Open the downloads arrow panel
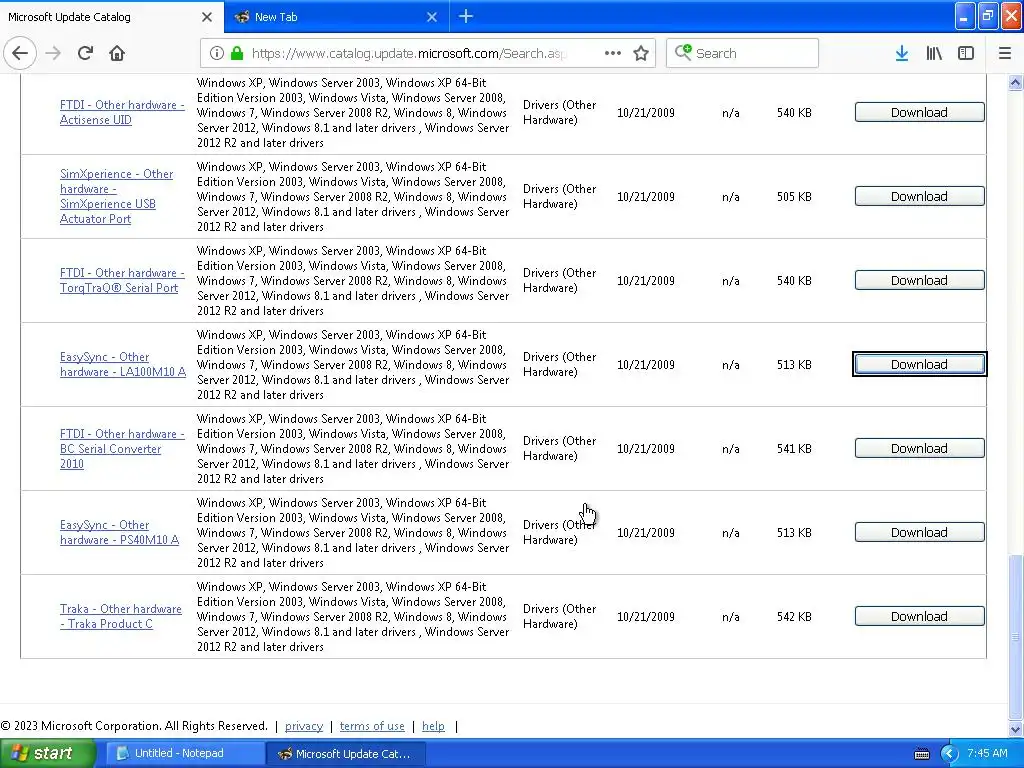The image size is (1024, 768). [x=902, y=53]
